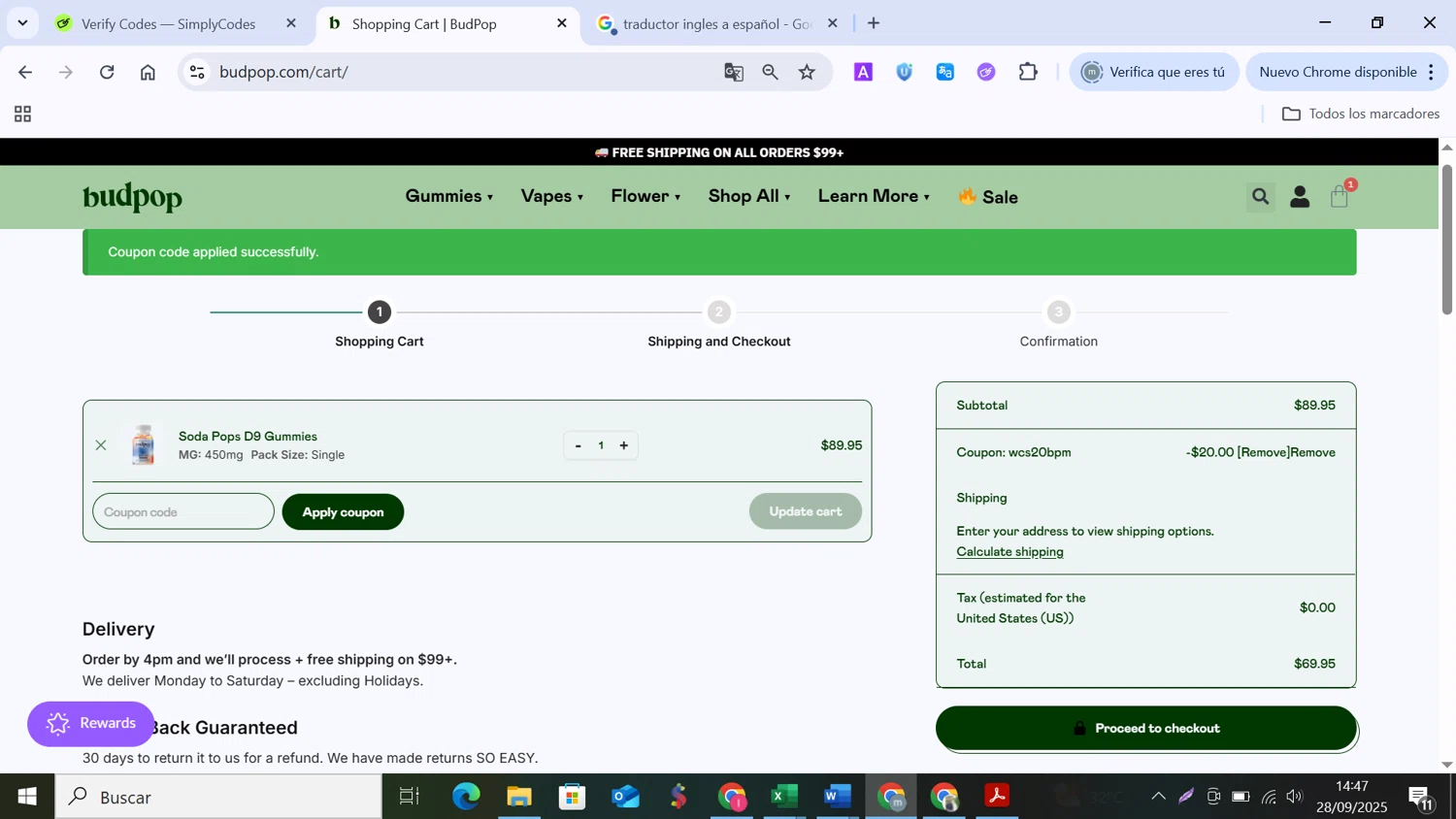Image resolution: width=1456 pixels, height=819 pixels.
Task: Click Soda Pops D9 Gummies thumbnail
Action: (x=144, y=445)
